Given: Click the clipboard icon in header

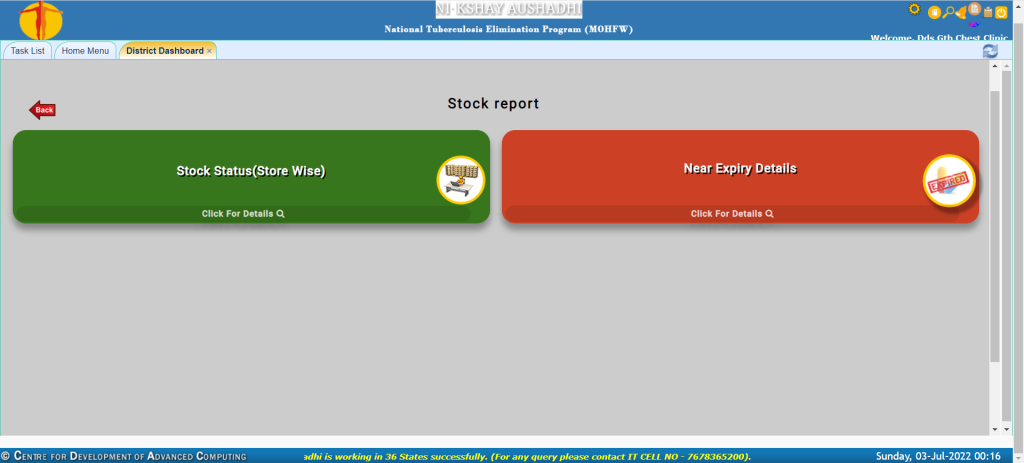Looking at the screenshot, I should [x=988, y=12].
